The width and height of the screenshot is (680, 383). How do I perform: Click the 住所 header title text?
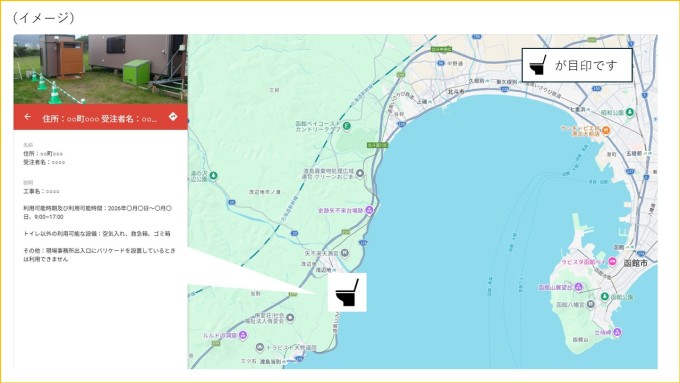tap(99, 118)
